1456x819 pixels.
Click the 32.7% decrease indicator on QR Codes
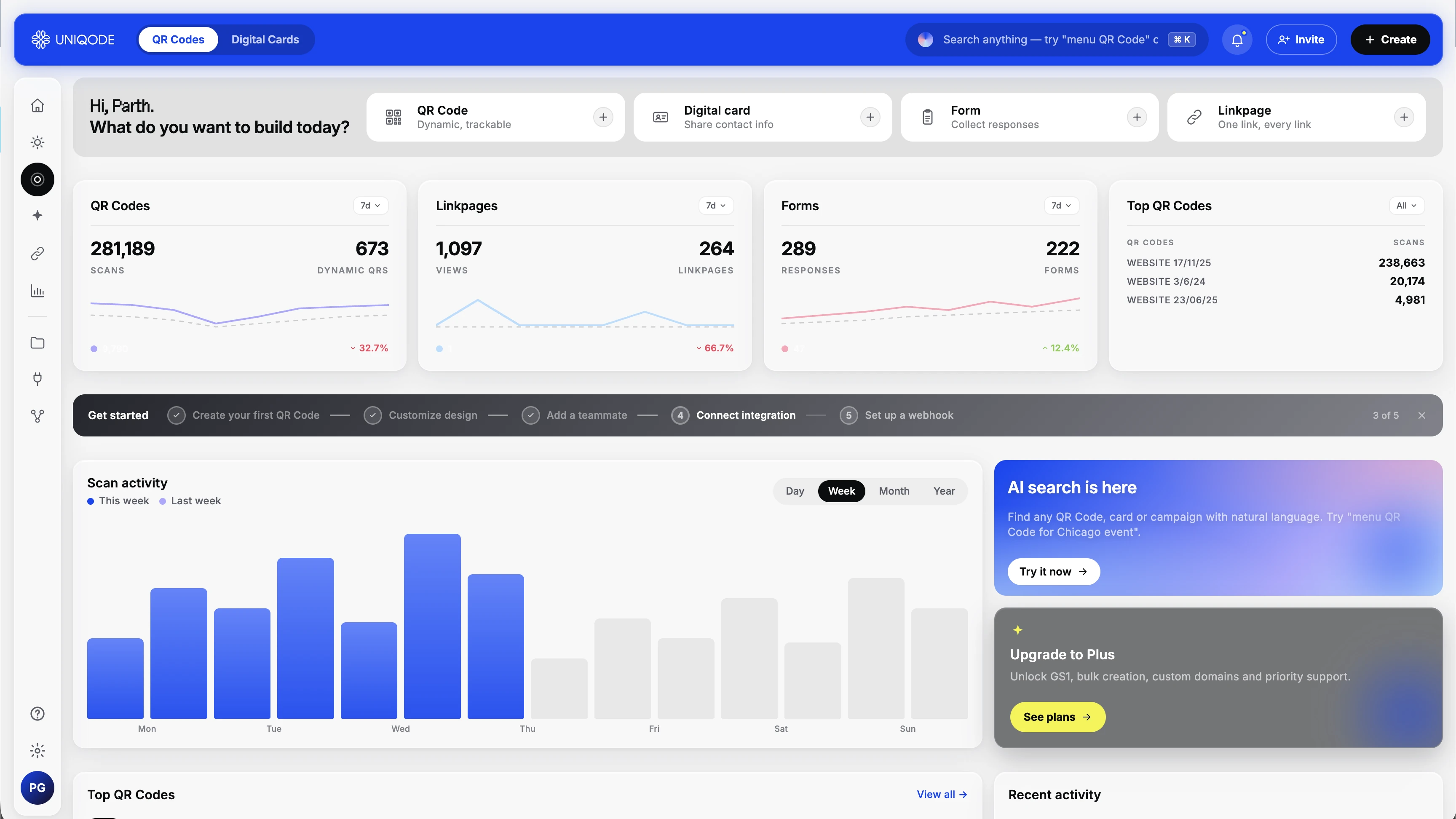(x=369, y=348)
